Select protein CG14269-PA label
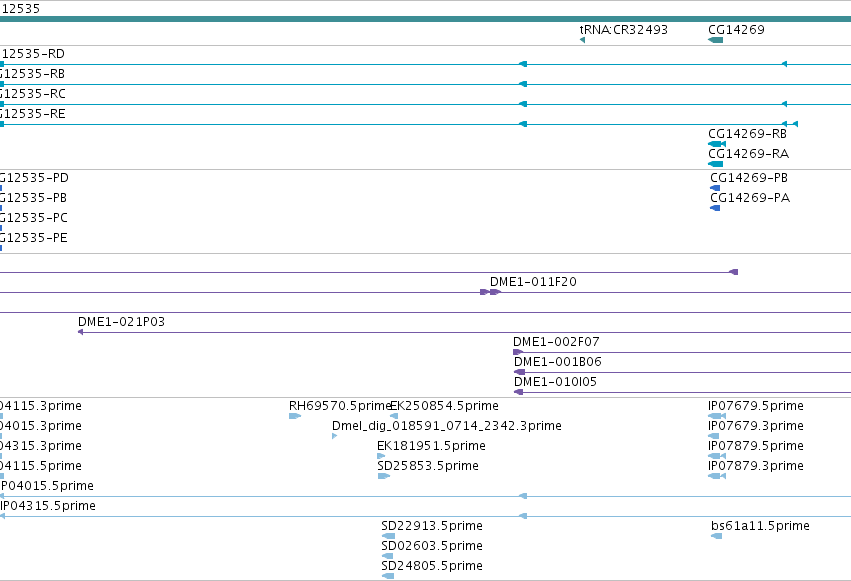 click(750, 197)
